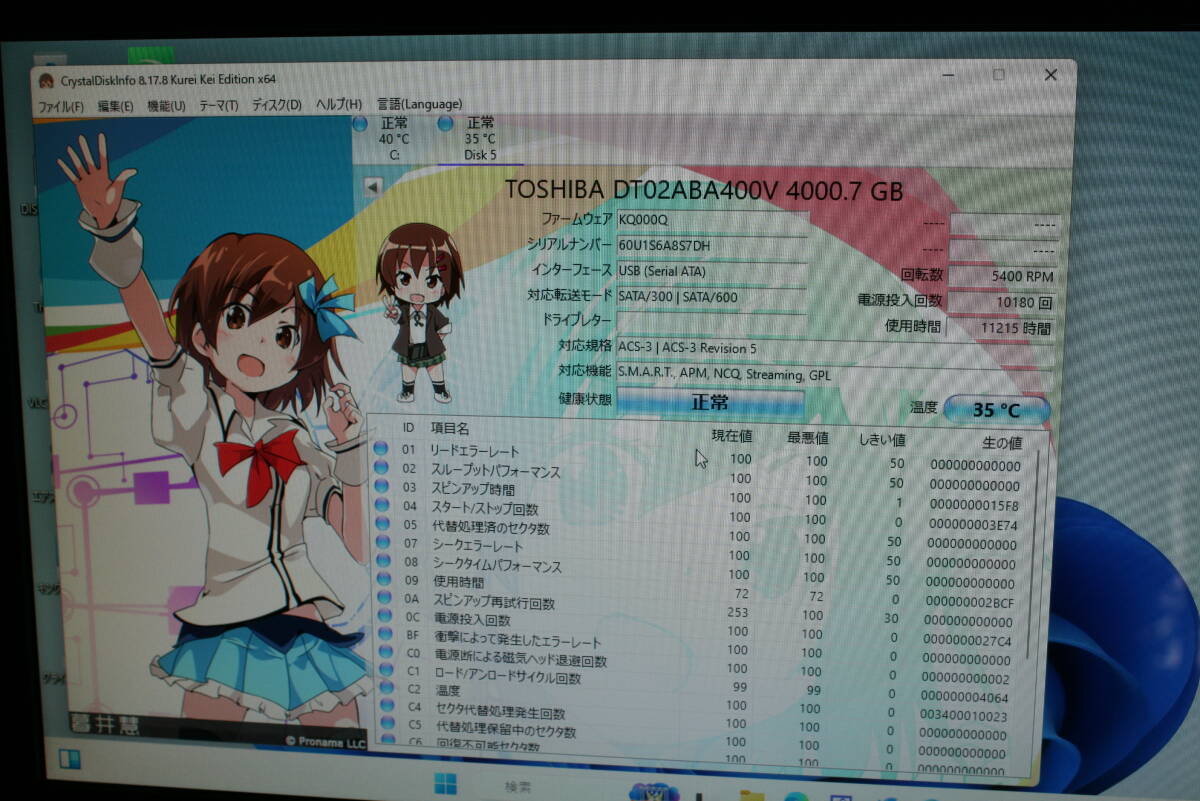Click status icon for C2 温度
The height and width of the screenshot is (801, 1200).
coord(385,689)
